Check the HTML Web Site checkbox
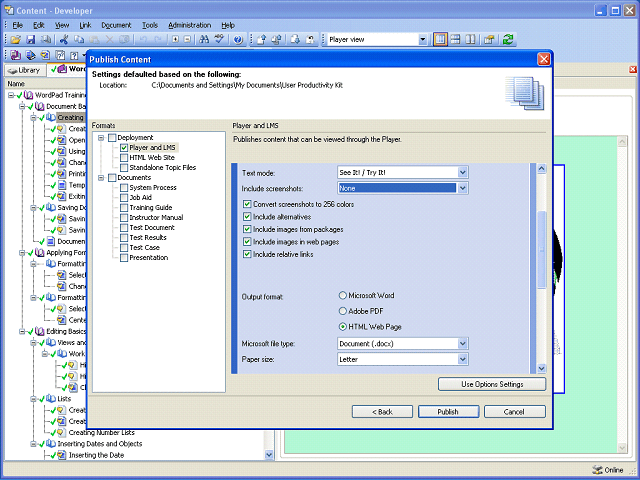This screenshot has height=480, width=640. 124,158
